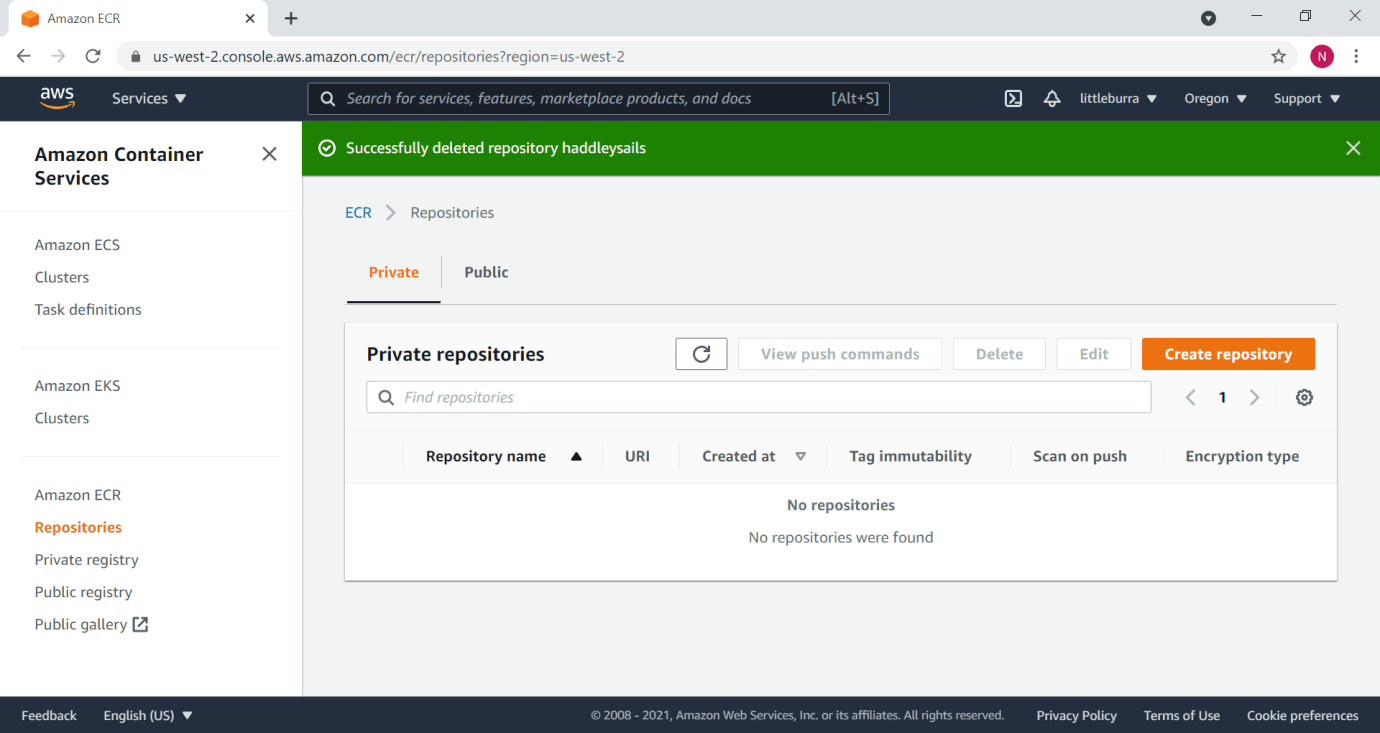1380x733 pixels.
Task: Open the Support dropdown menu
Action: [x=1306, y=99]
